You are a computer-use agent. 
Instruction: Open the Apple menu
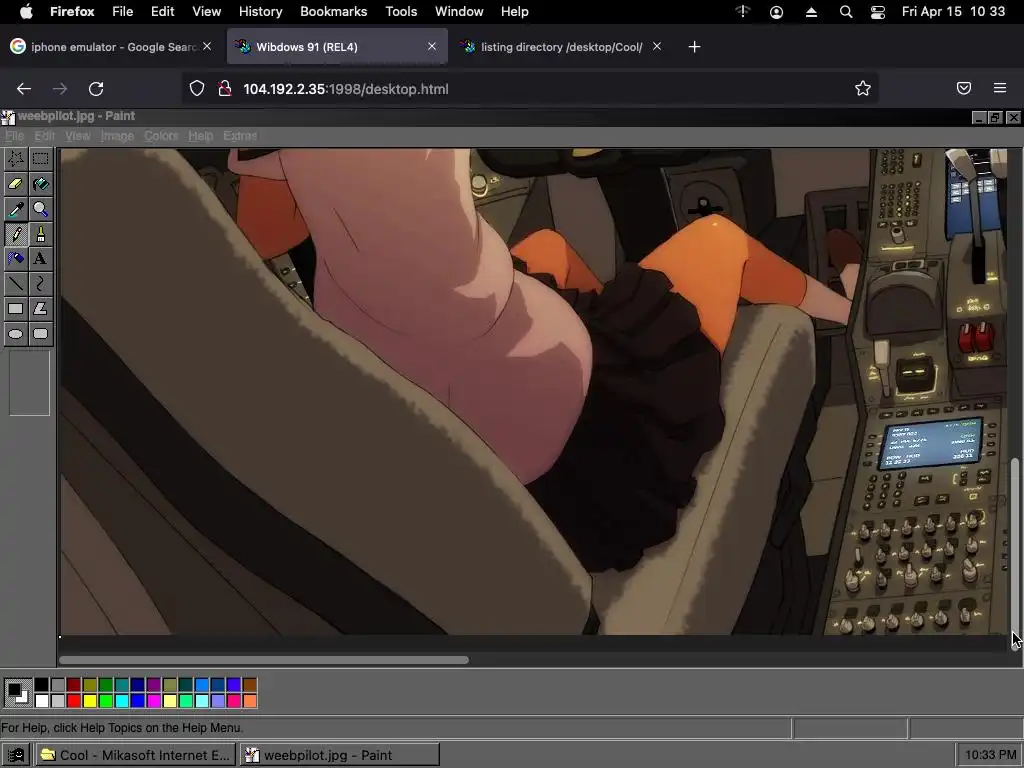[26, 12]
